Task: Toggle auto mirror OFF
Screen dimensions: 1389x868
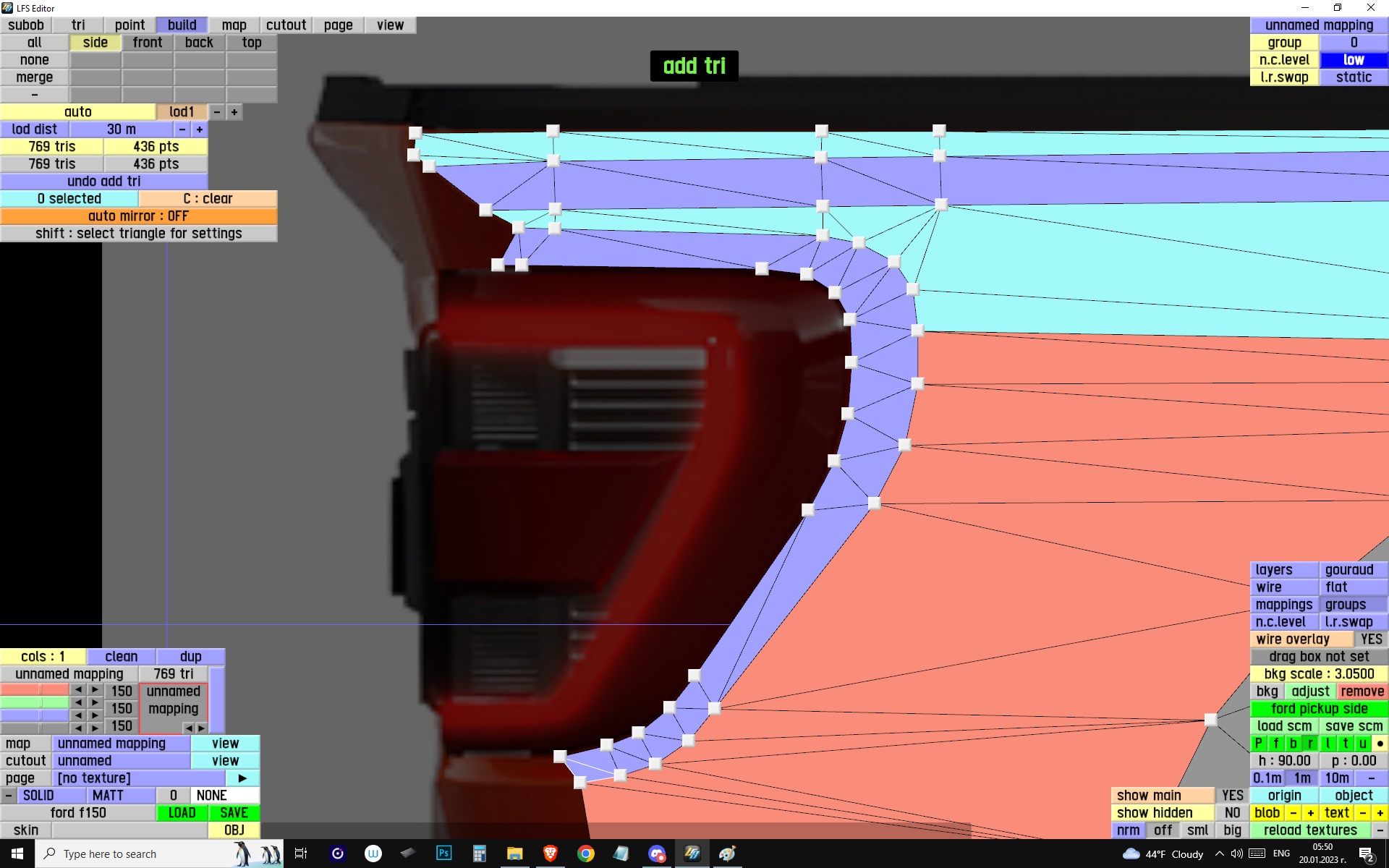Action: (x=138, y=216)
